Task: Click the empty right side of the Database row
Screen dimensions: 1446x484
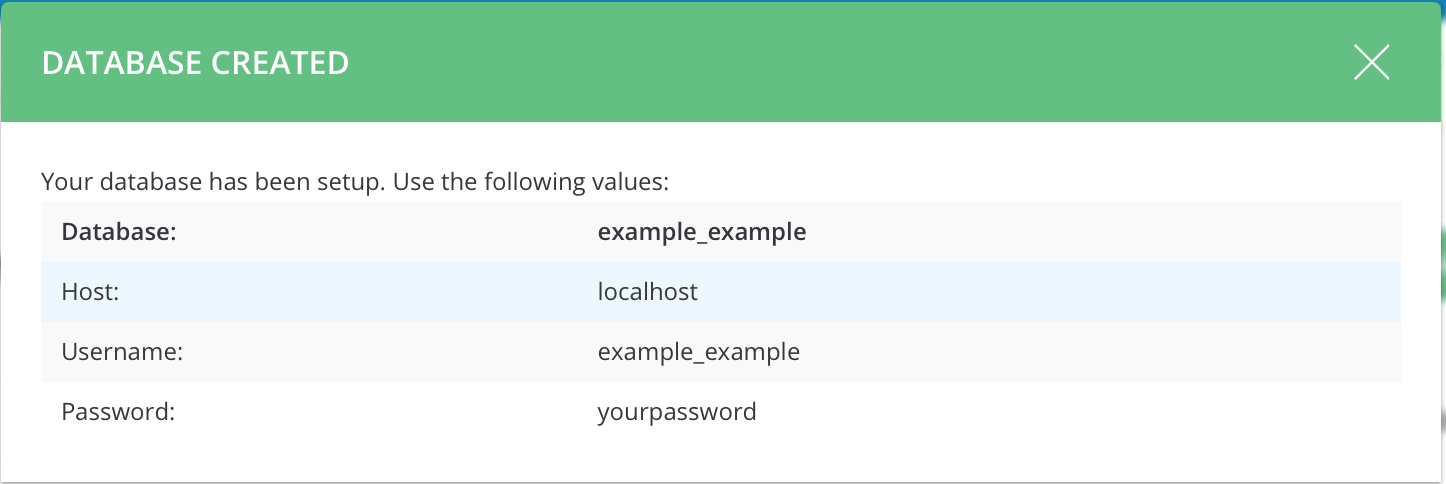Action: click(x=1100, y=232)
